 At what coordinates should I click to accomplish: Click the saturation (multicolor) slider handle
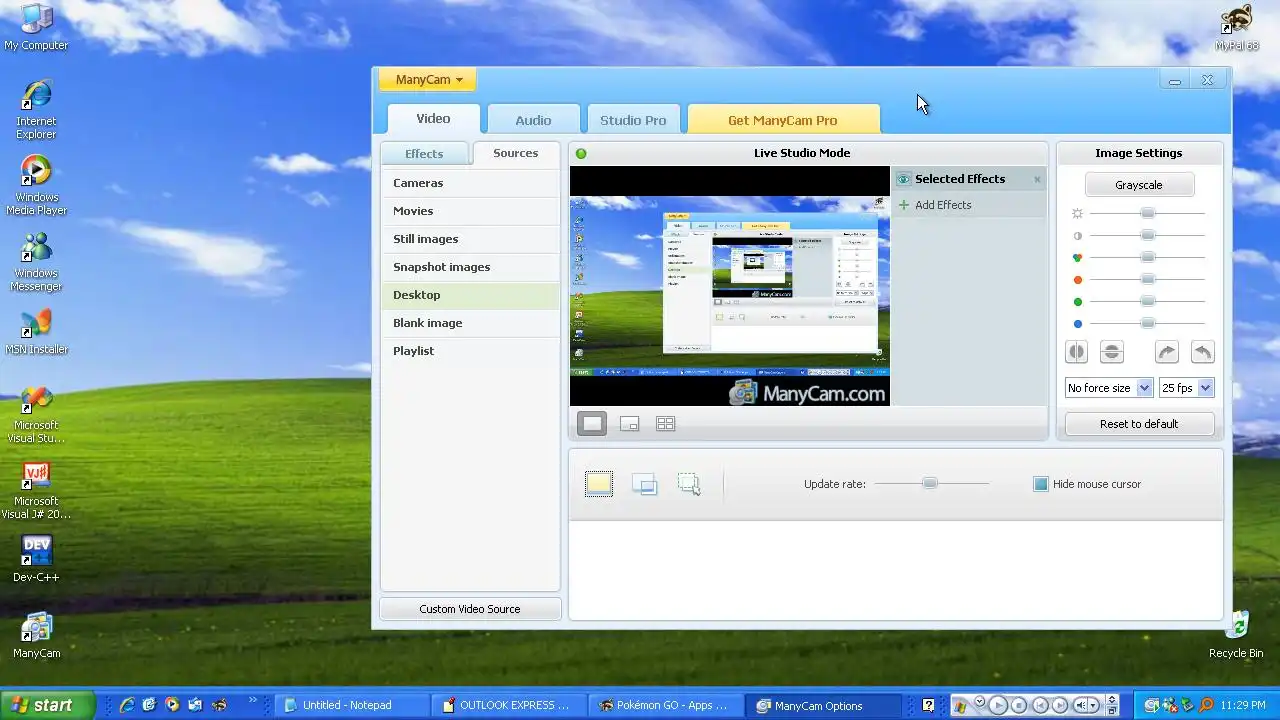click(x=1148, y=257)
